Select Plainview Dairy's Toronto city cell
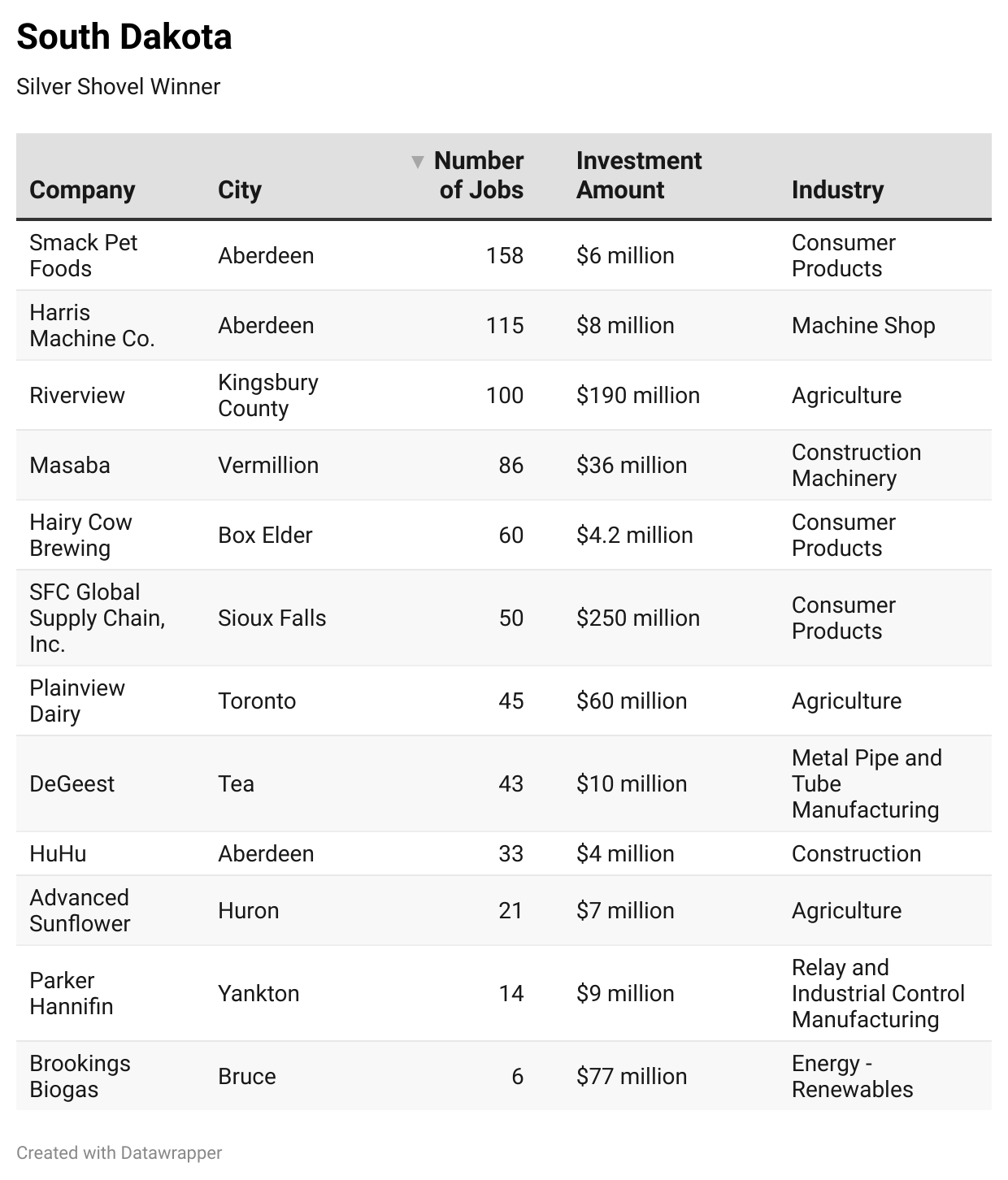Viewport: 1008px width, 1180px height. 257,701
